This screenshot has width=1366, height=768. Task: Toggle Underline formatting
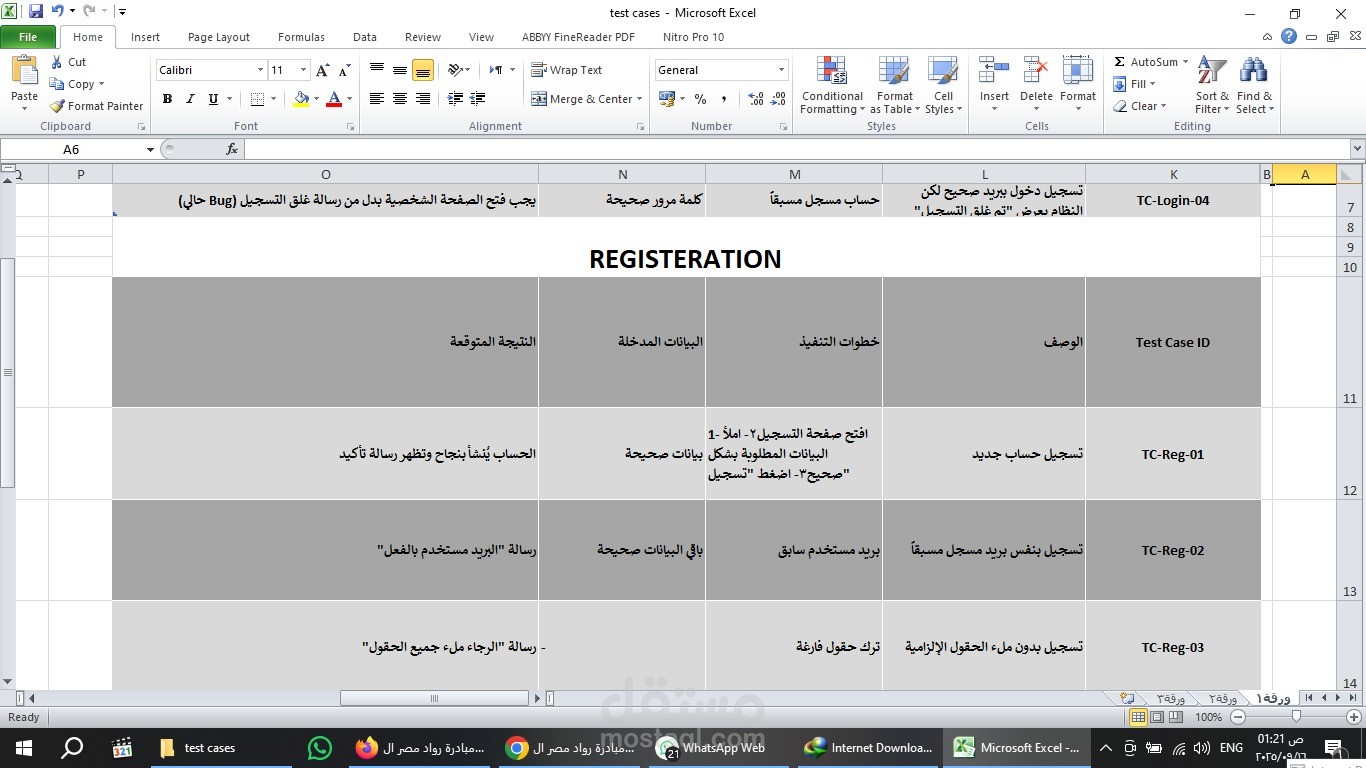point(213,99)
